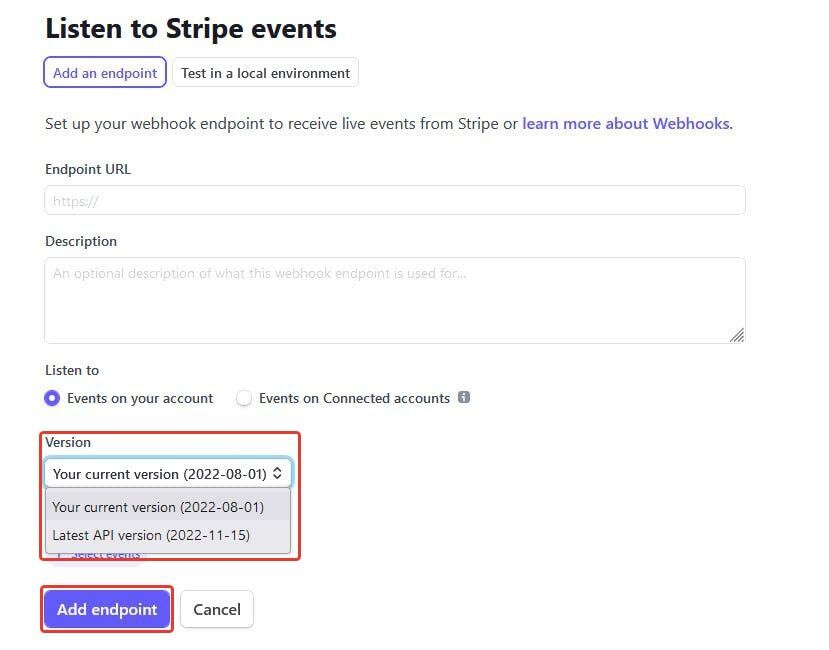Choose Your current version (2022-08-01) option
This screenshot has height=650, width=829.
168,507
